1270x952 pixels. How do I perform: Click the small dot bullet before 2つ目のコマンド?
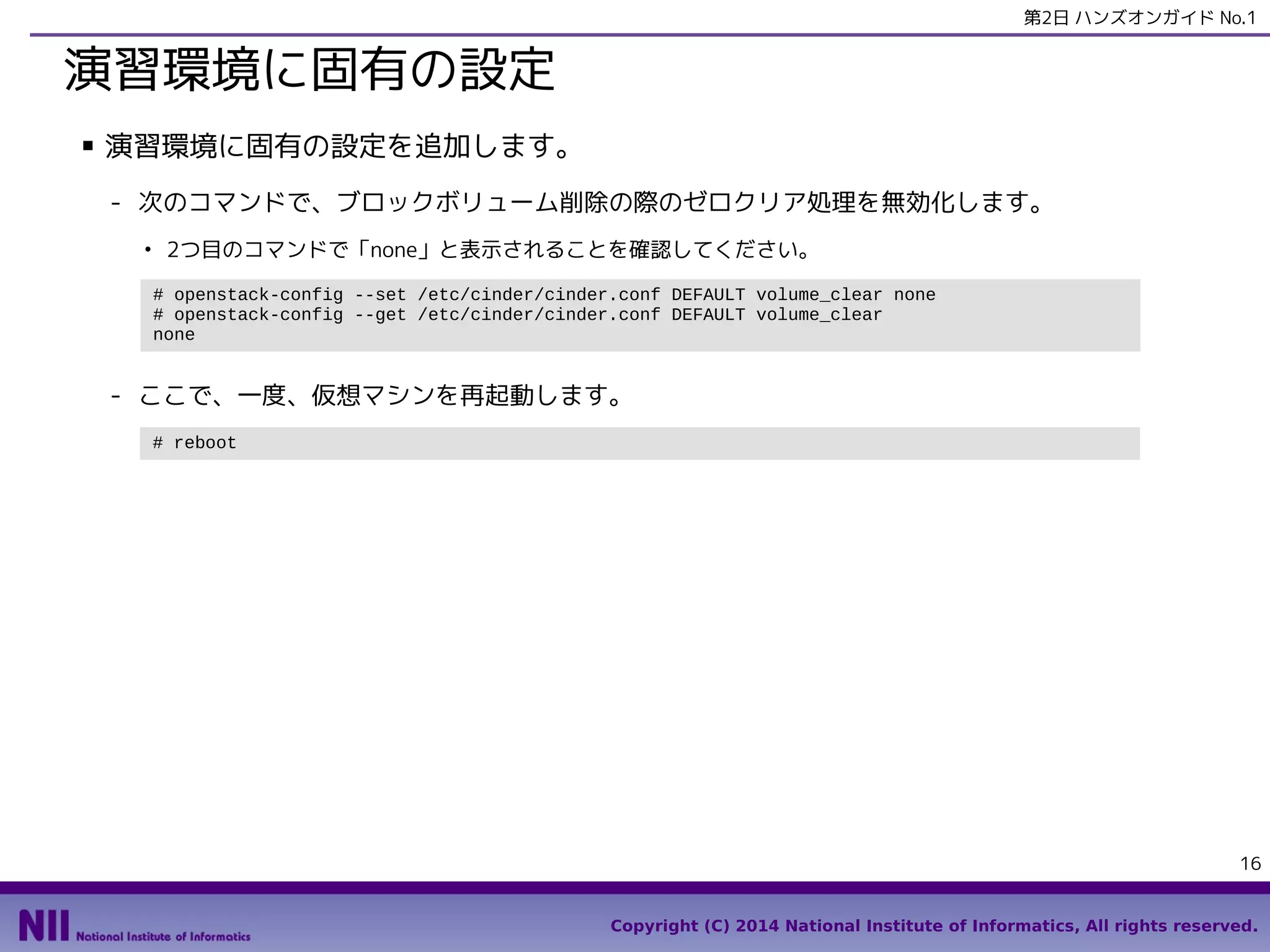pos(148,250)
